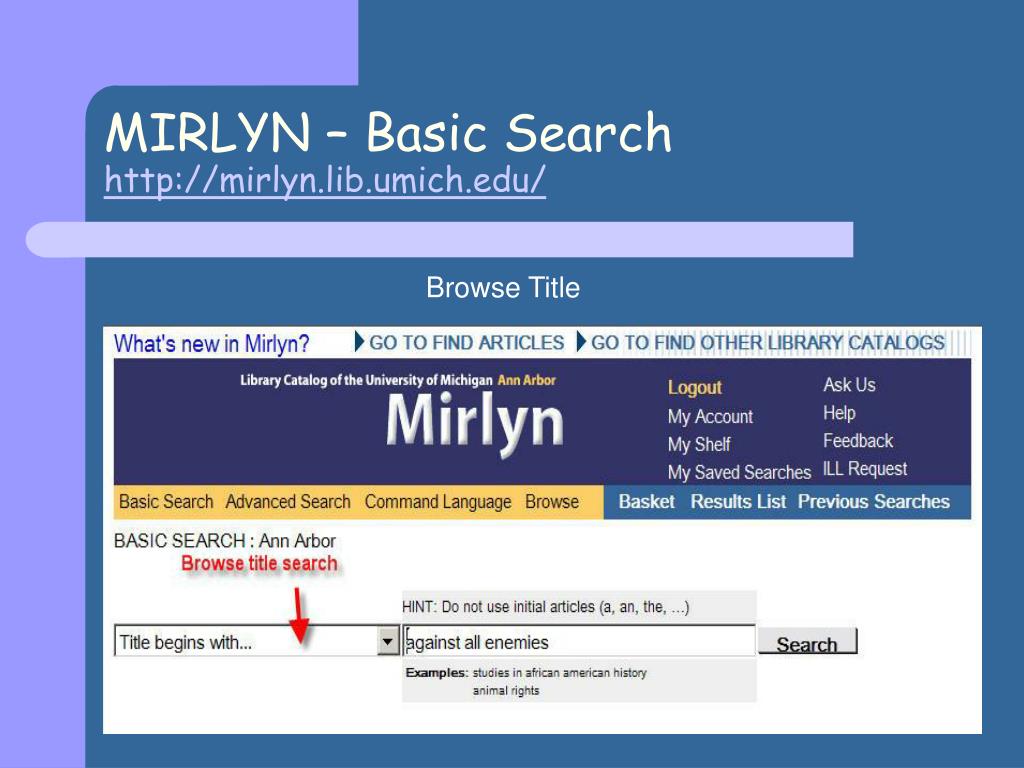The image size is (1024, 768).
Task: Open My Account
Action: pos(710,417)
